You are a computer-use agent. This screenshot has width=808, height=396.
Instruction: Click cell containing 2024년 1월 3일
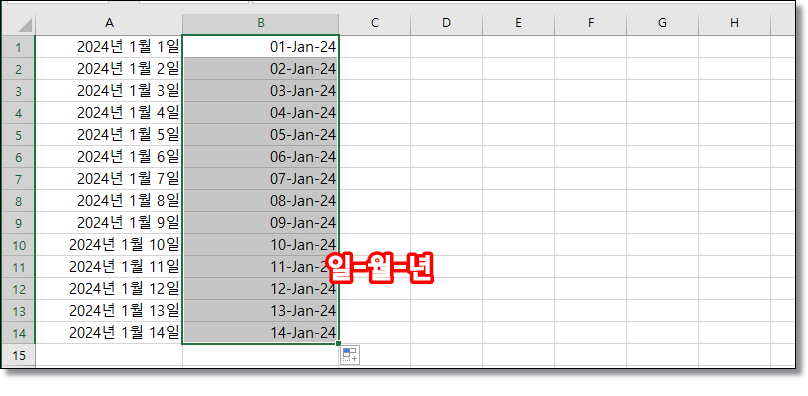(x=109, y=91)
